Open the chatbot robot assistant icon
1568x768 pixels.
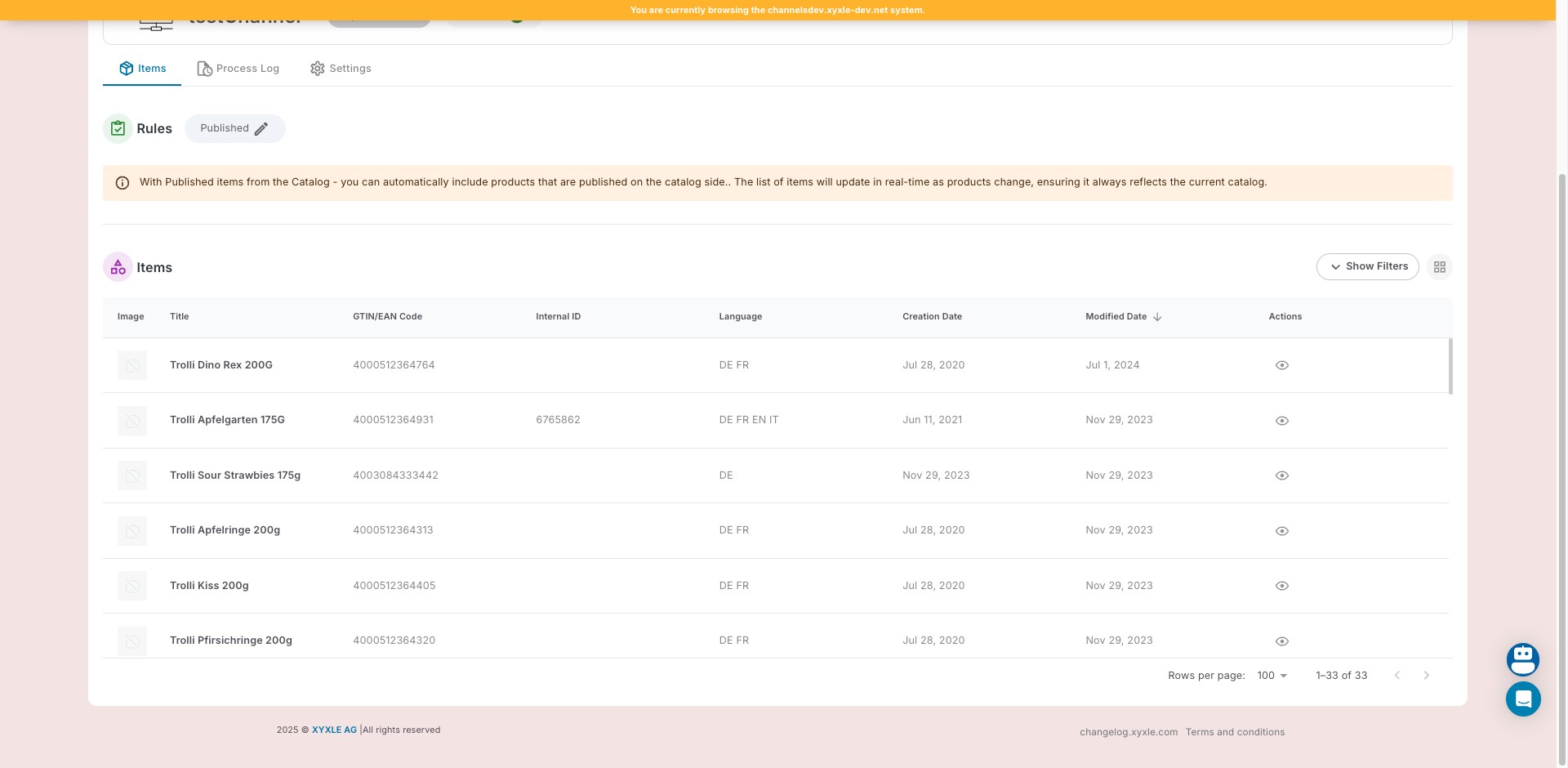point(1522,659)
